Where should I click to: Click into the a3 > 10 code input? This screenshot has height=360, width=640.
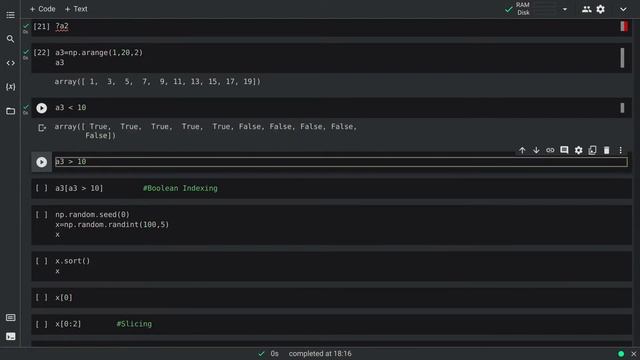click(341, 162)
